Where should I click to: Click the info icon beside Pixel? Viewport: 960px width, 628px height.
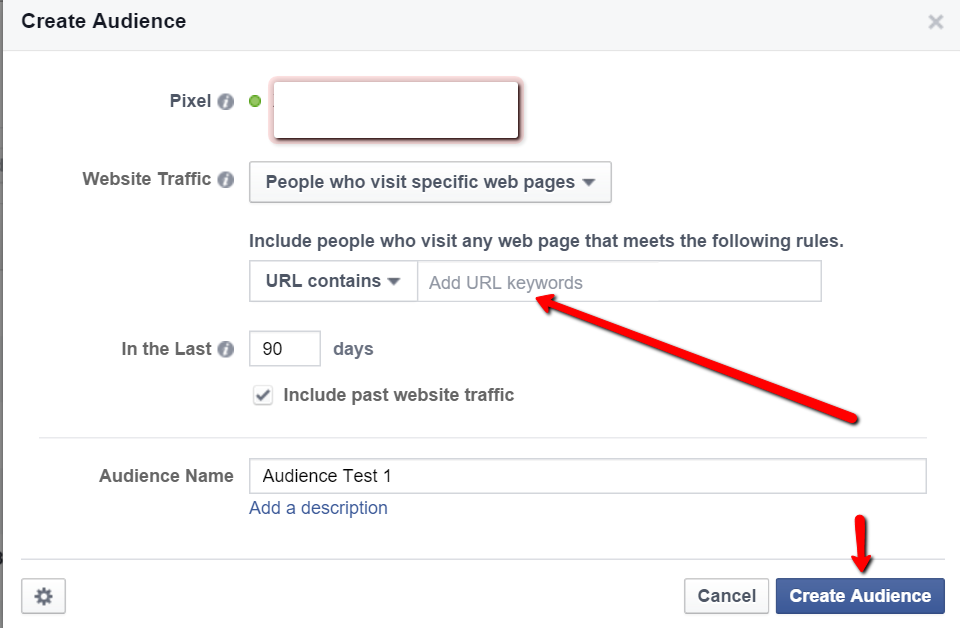pyautogui.click(x=226, y=102)
